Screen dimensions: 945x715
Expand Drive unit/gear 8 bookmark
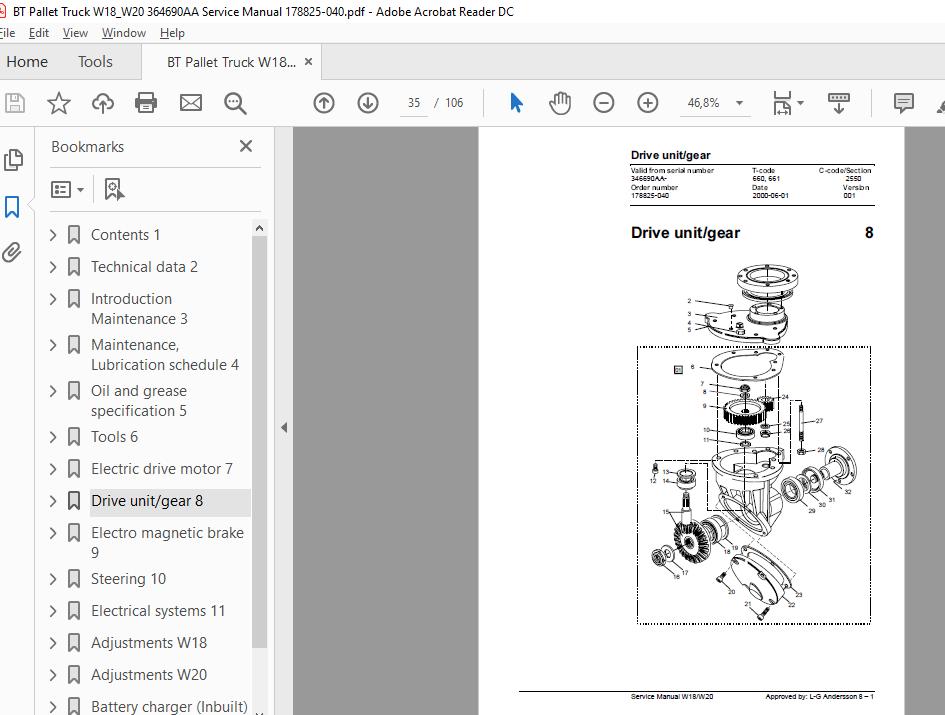(x=53, y=500)
